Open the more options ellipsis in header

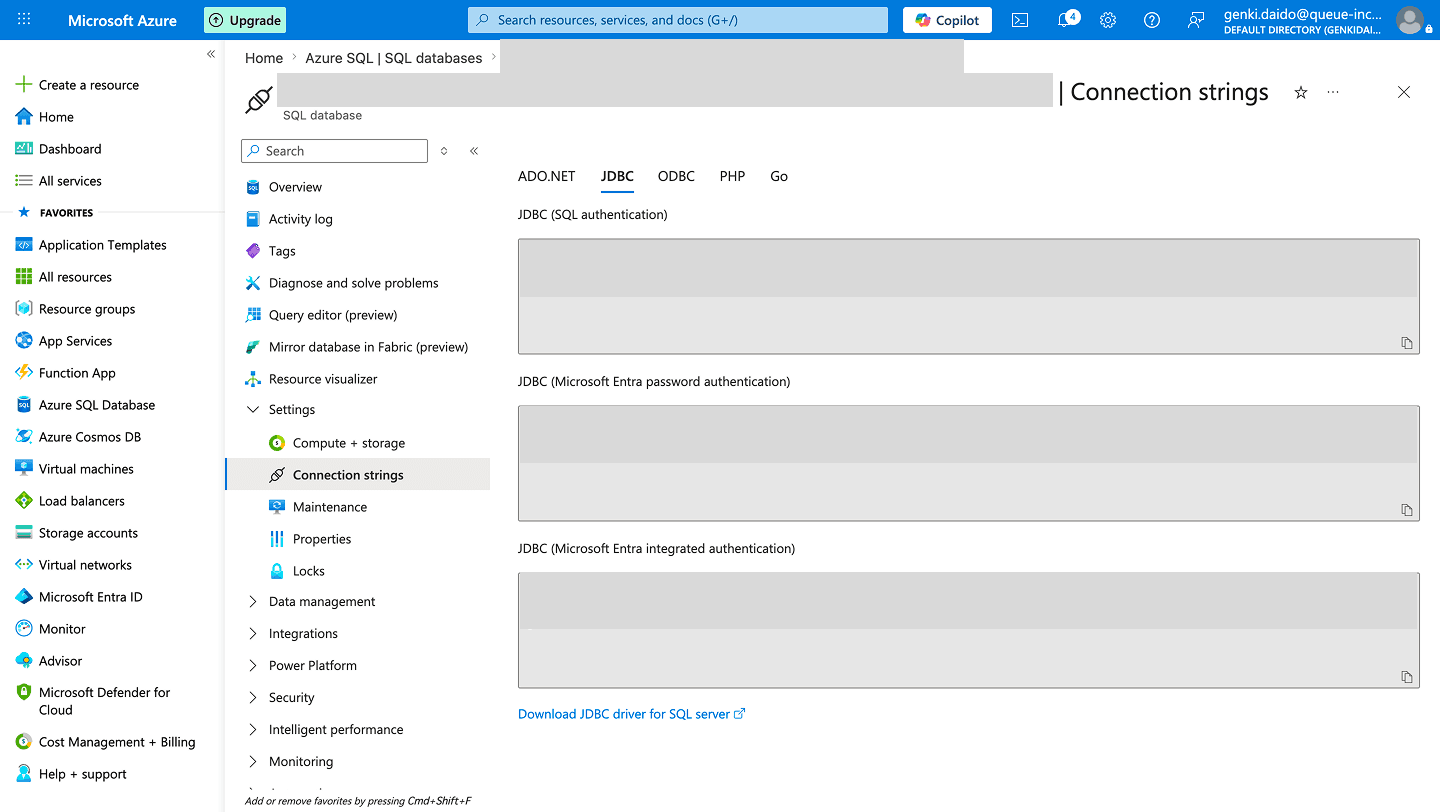point(1333,92)
